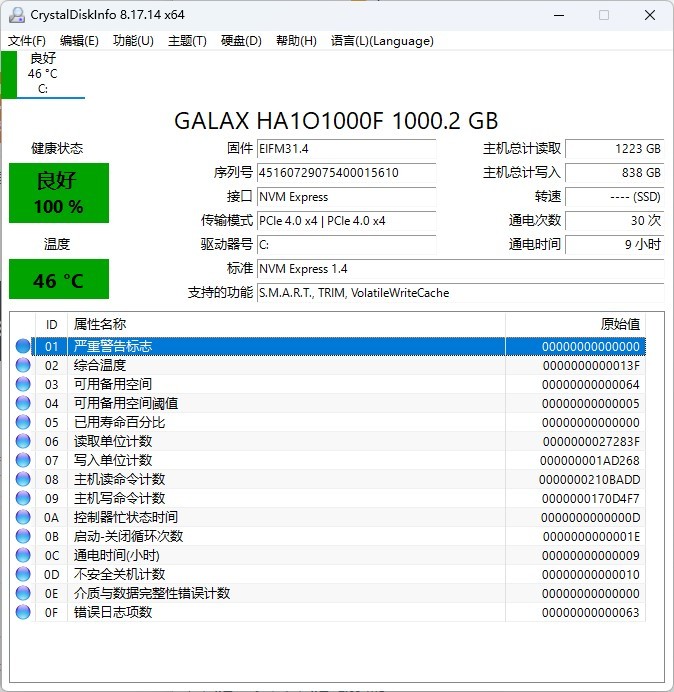Click raw value 0000000000063
The image size is (674, 692).
coord(591,613)
